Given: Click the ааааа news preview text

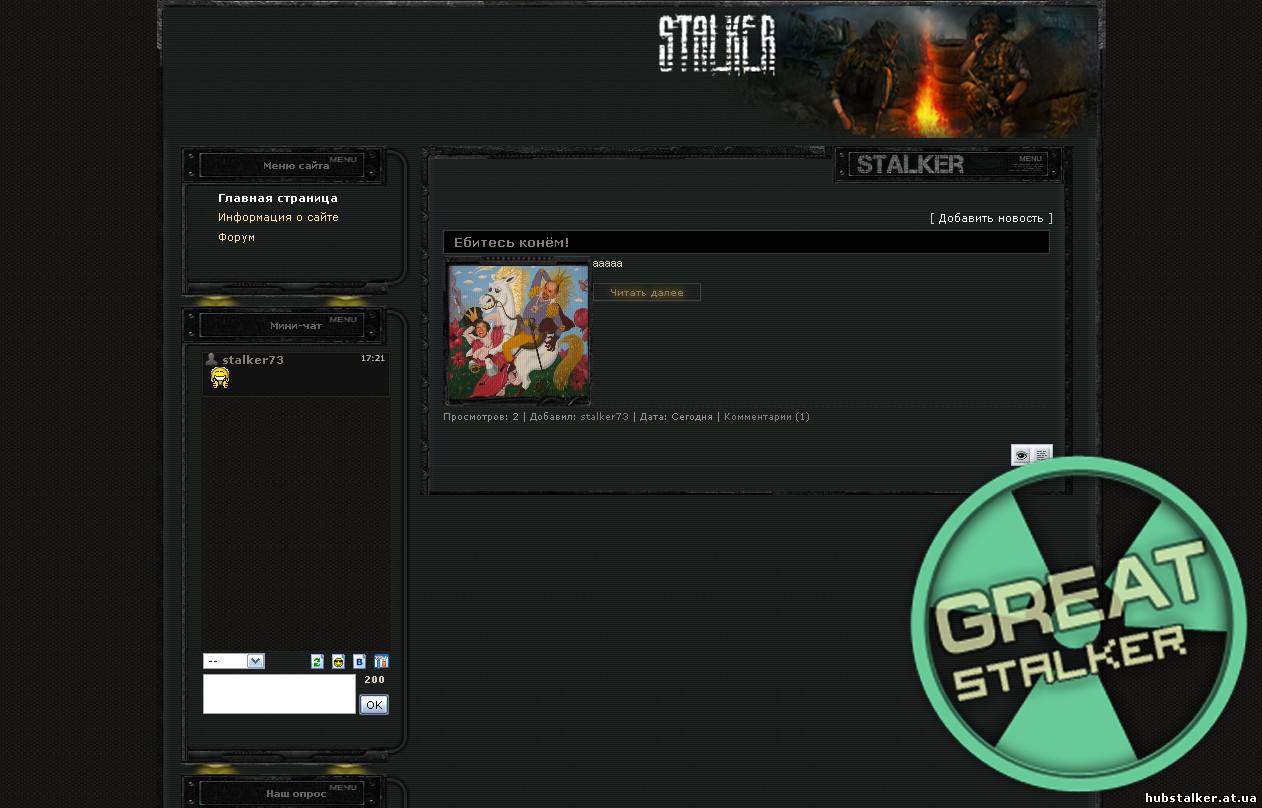Looking at the screenshot, I should (x=607, y=264).
